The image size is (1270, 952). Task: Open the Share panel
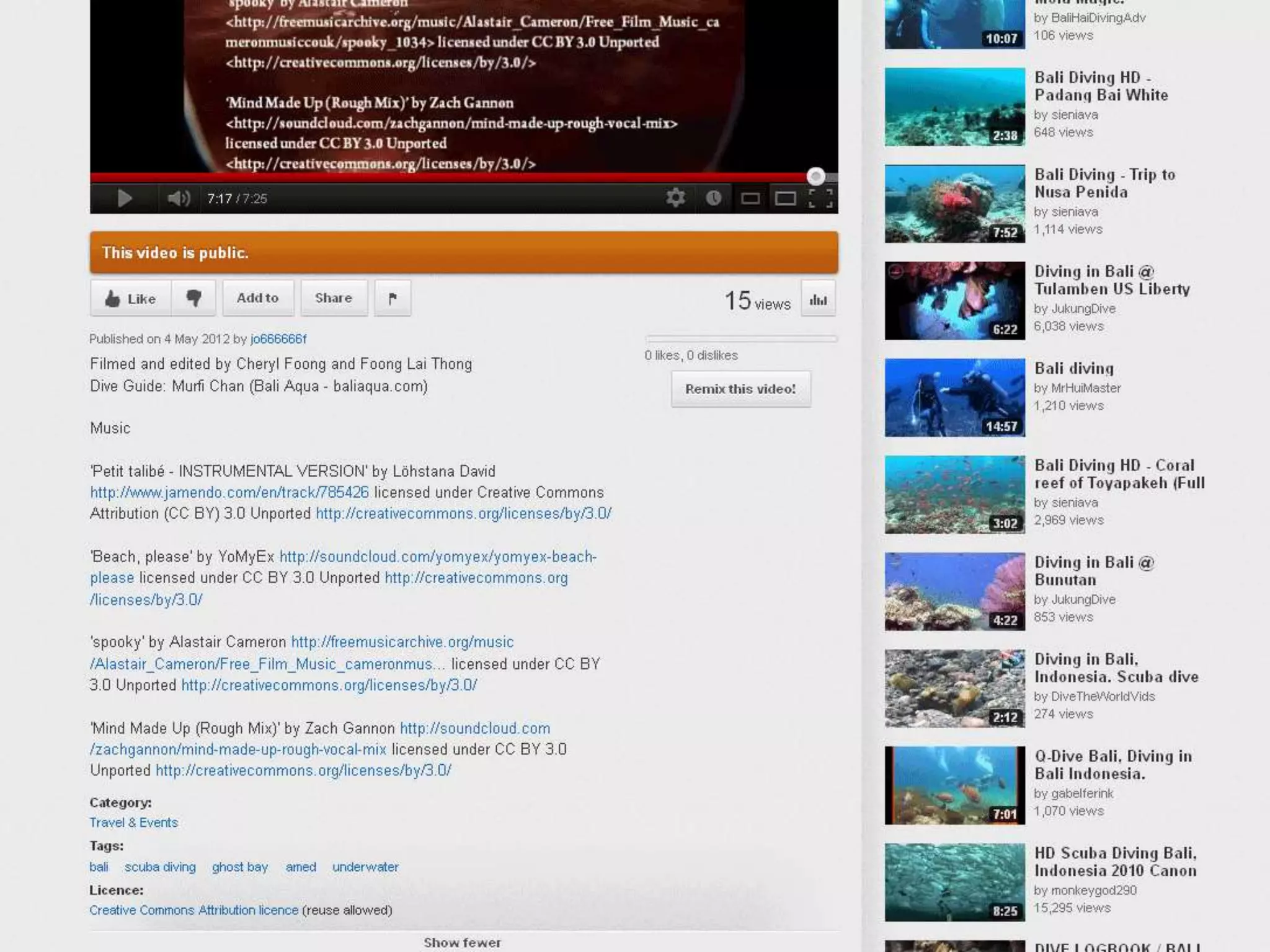pyautogui.click(x=334, y=298)
